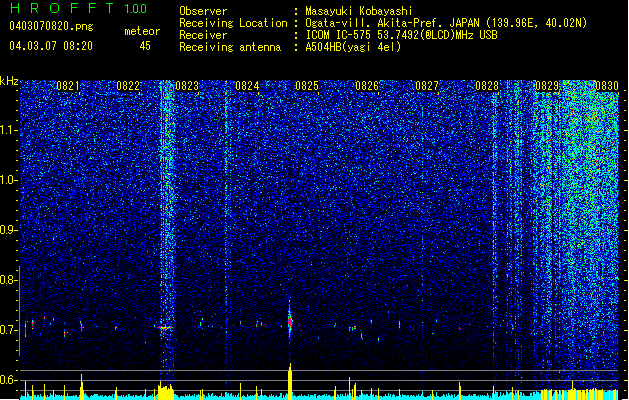Screen dimensions: 629x400
Task: Click the Receiving Location label
Action: (233, 23)
